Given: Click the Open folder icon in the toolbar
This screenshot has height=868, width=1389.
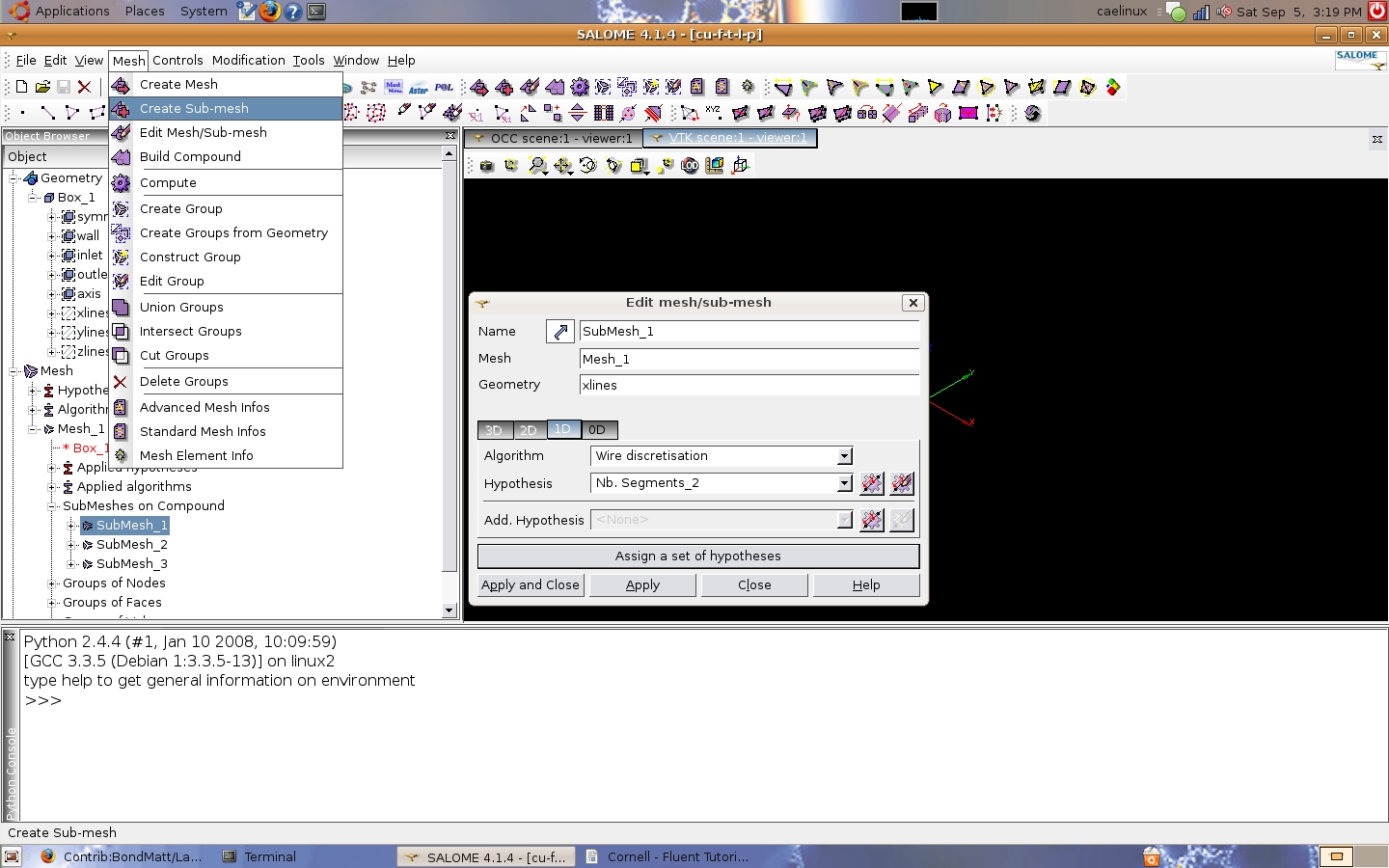Looking at the screenshot, I should pyautogui.click(x=42, y=87).
